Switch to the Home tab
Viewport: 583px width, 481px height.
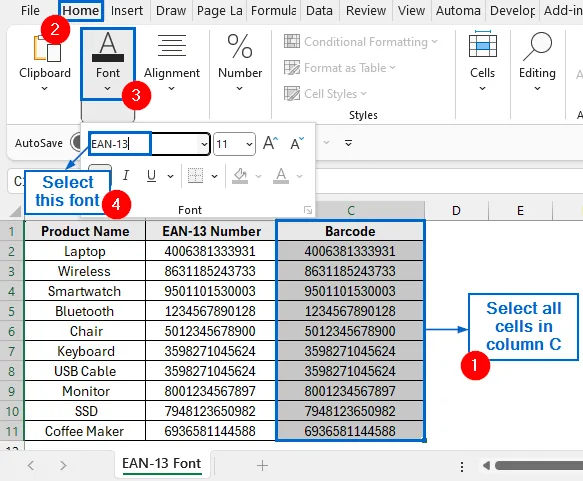pyautogui.click(x=81, y=10)
